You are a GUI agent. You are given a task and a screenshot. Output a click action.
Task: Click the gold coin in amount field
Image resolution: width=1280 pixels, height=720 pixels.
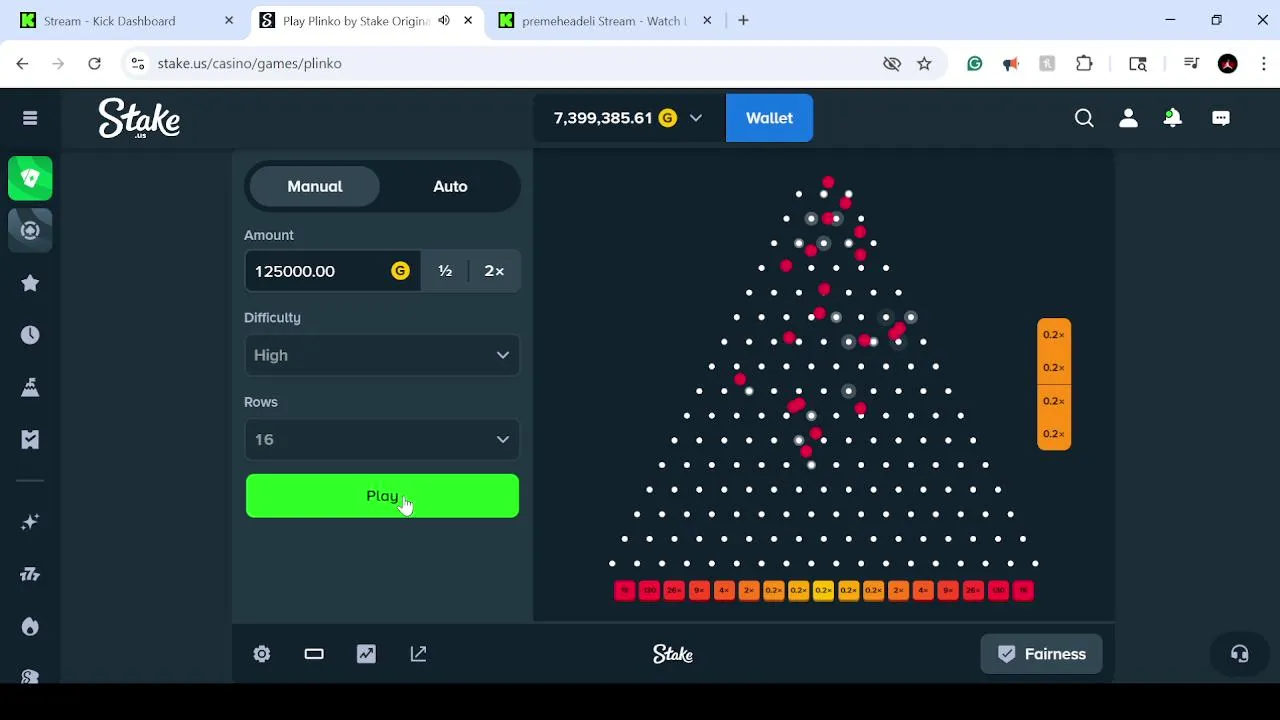click(x=400, y=271)
